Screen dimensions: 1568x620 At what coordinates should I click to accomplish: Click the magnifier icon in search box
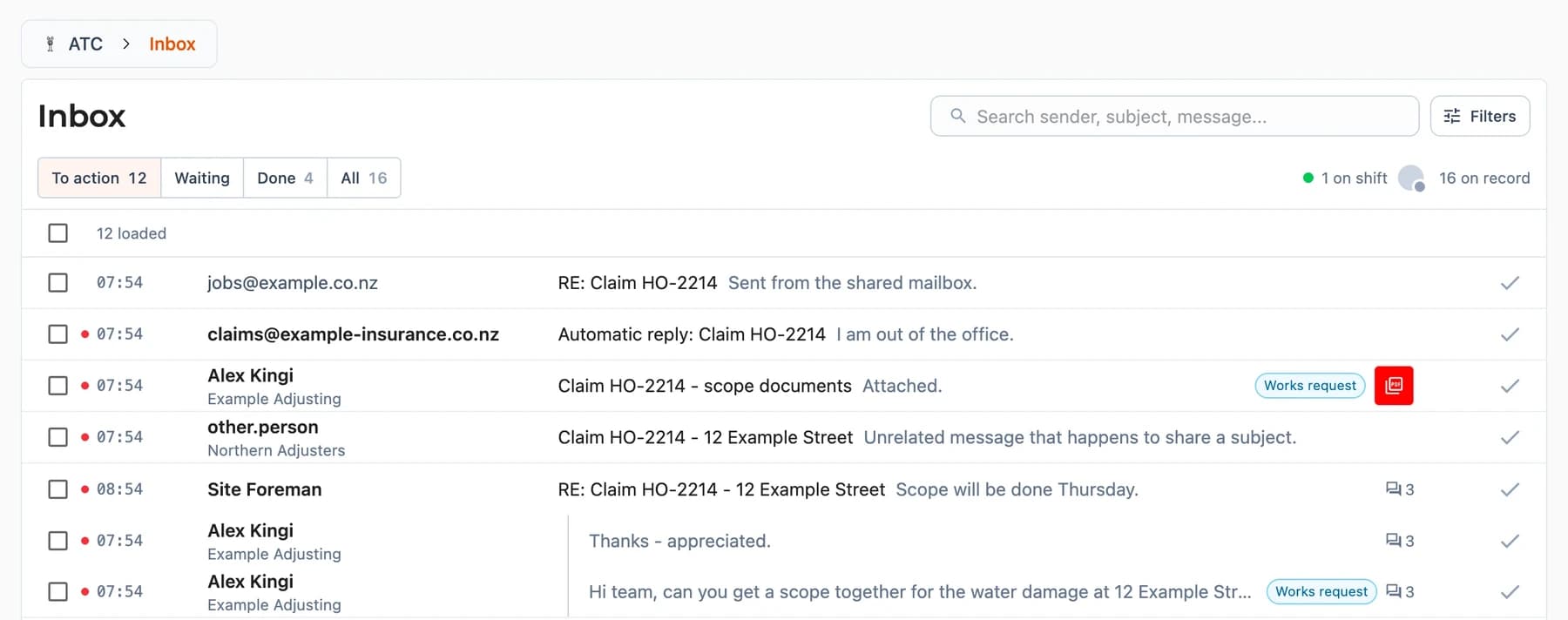click(x=957, y=116)
